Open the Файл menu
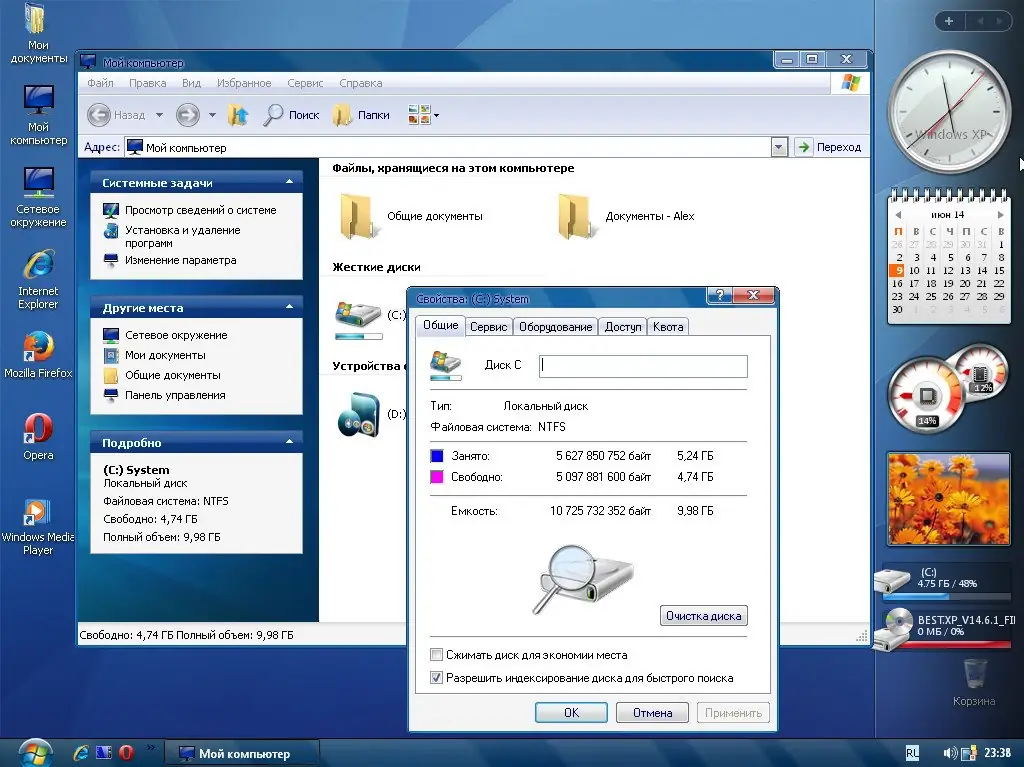Image resolution: width=1024 pixels, height=767 pixels. coord(100,83)
